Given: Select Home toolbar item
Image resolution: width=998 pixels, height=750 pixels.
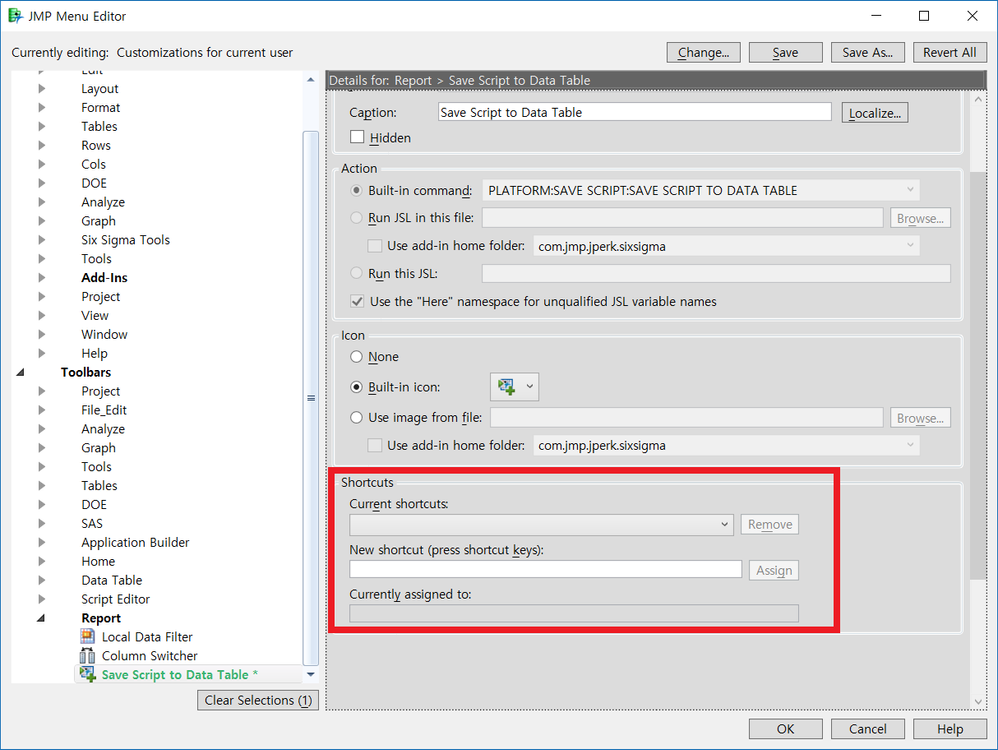Looking at the screenshot, I should [98, 561].
